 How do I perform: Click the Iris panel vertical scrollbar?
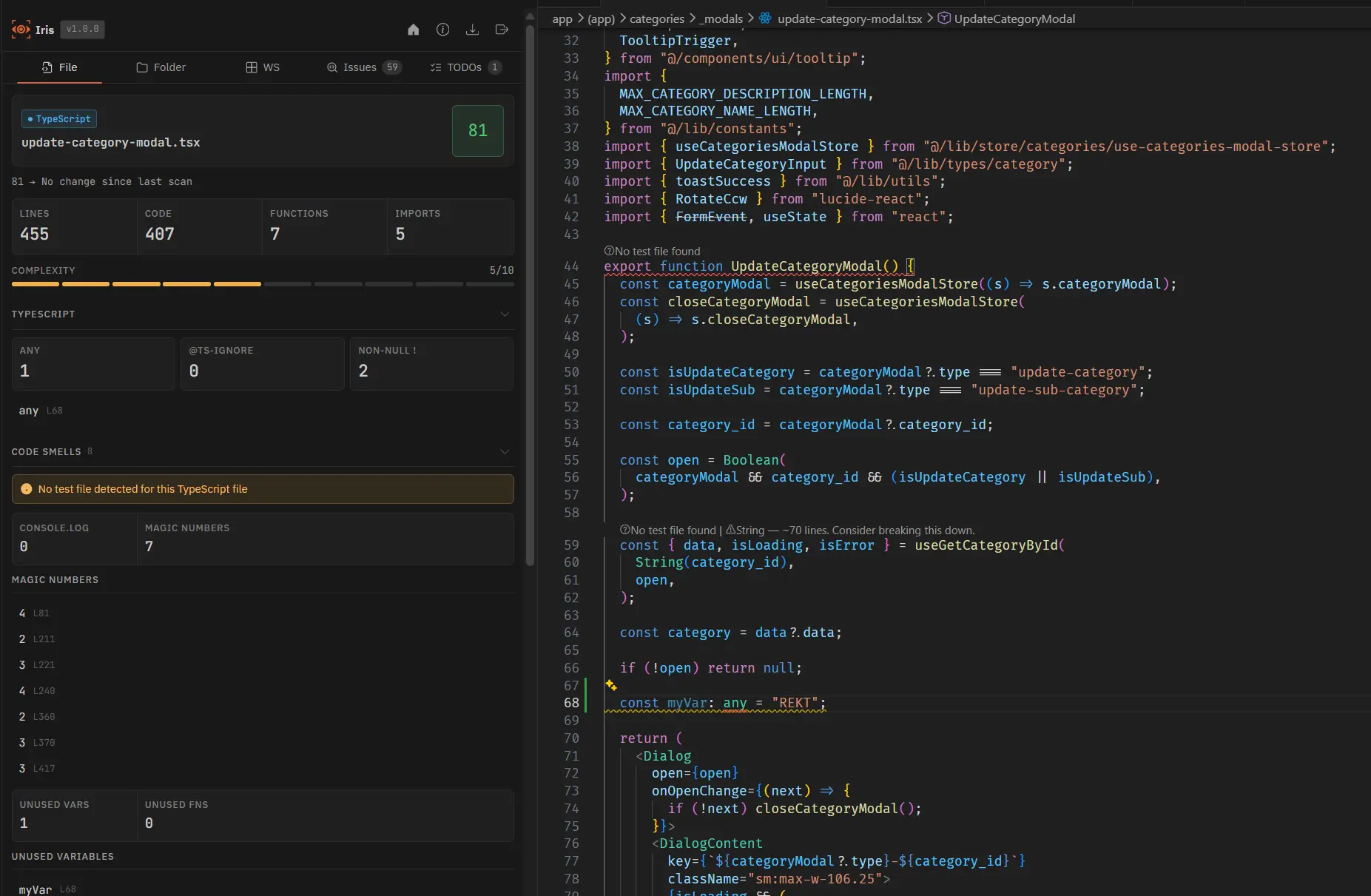(x=530, y=296)
